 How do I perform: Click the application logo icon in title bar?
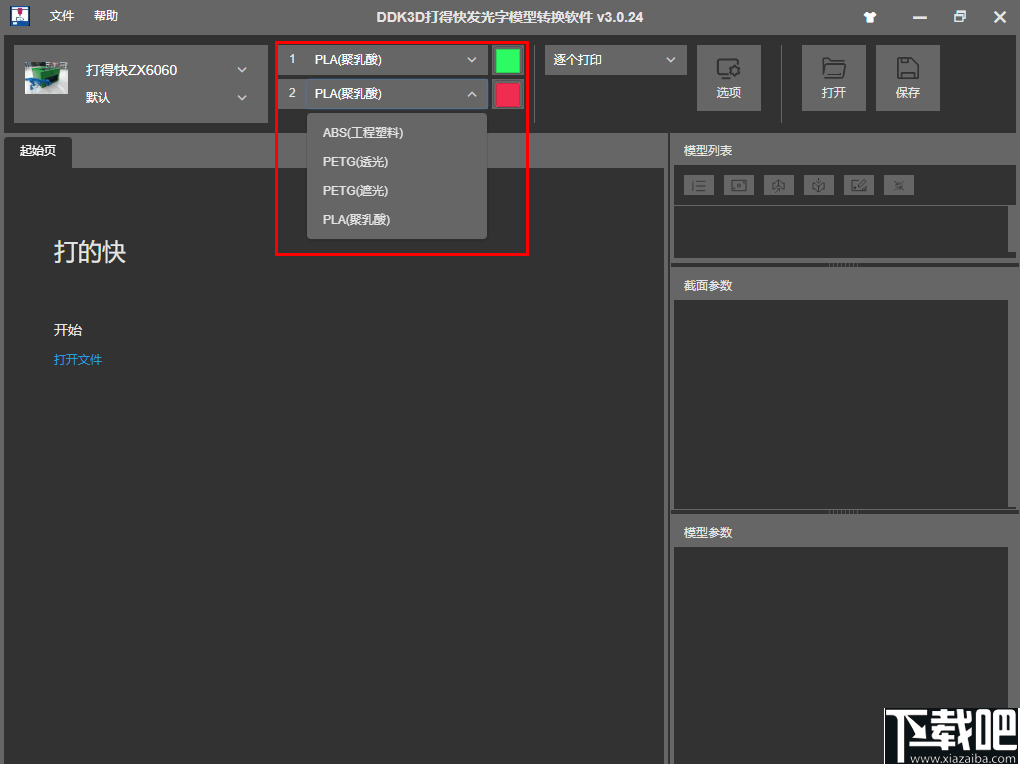(x=19, y=16)
